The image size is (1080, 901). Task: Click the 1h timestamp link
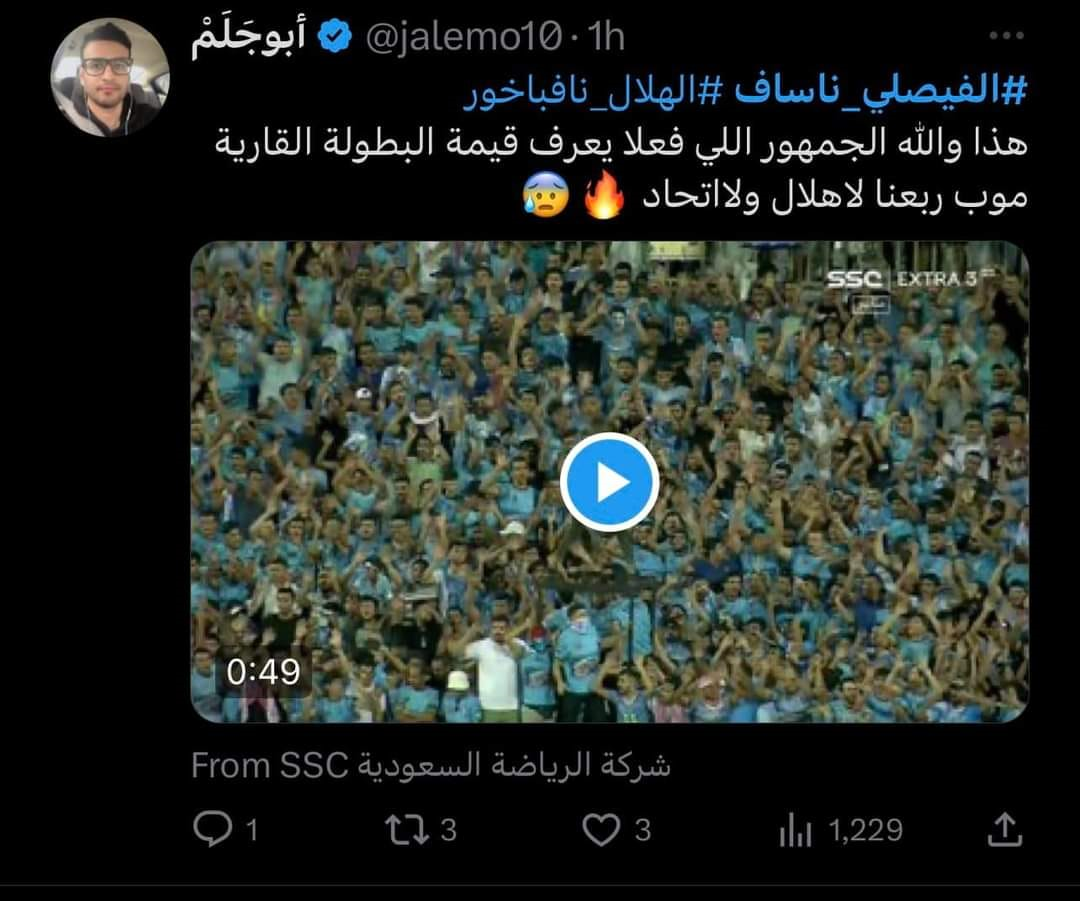[606, 37]
